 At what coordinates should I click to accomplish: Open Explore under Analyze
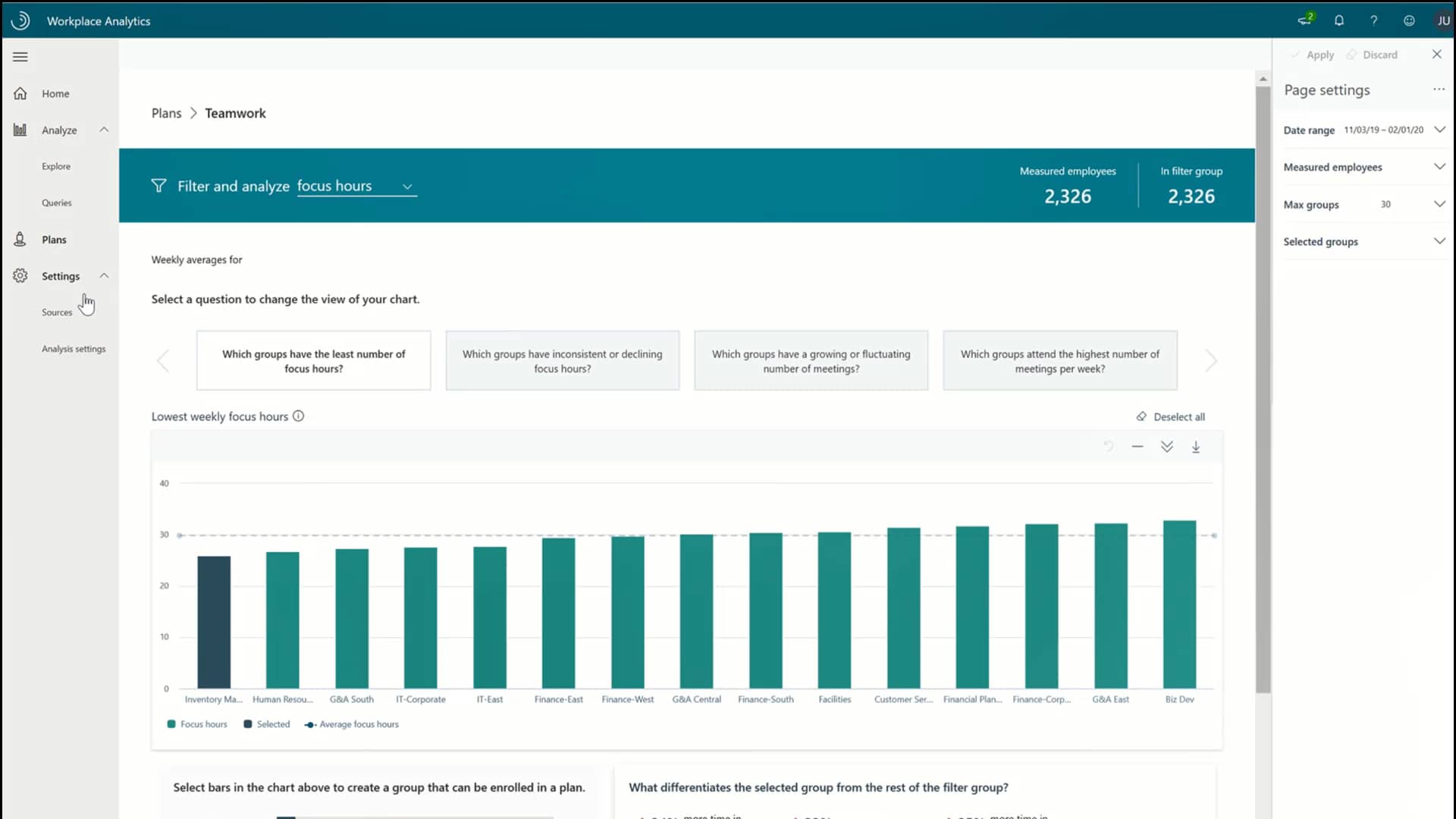tap(56, 166)
